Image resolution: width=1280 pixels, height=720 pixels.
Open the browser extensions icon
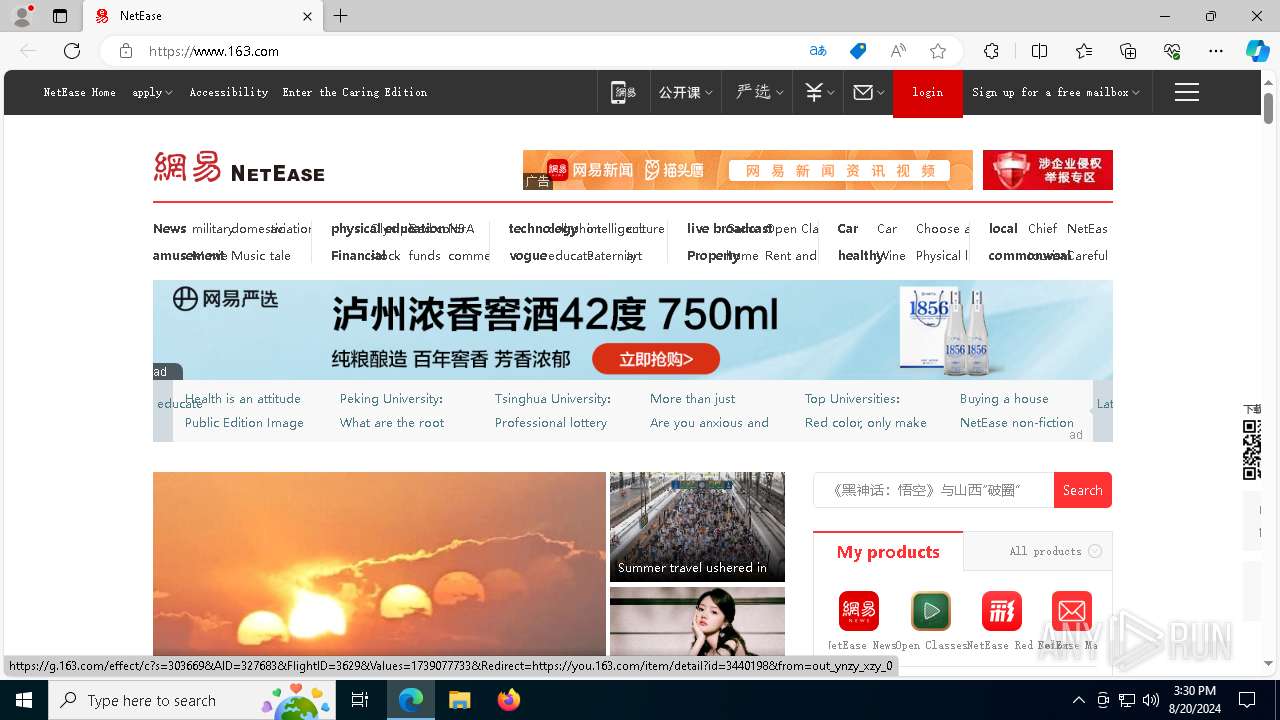[991, 51]
